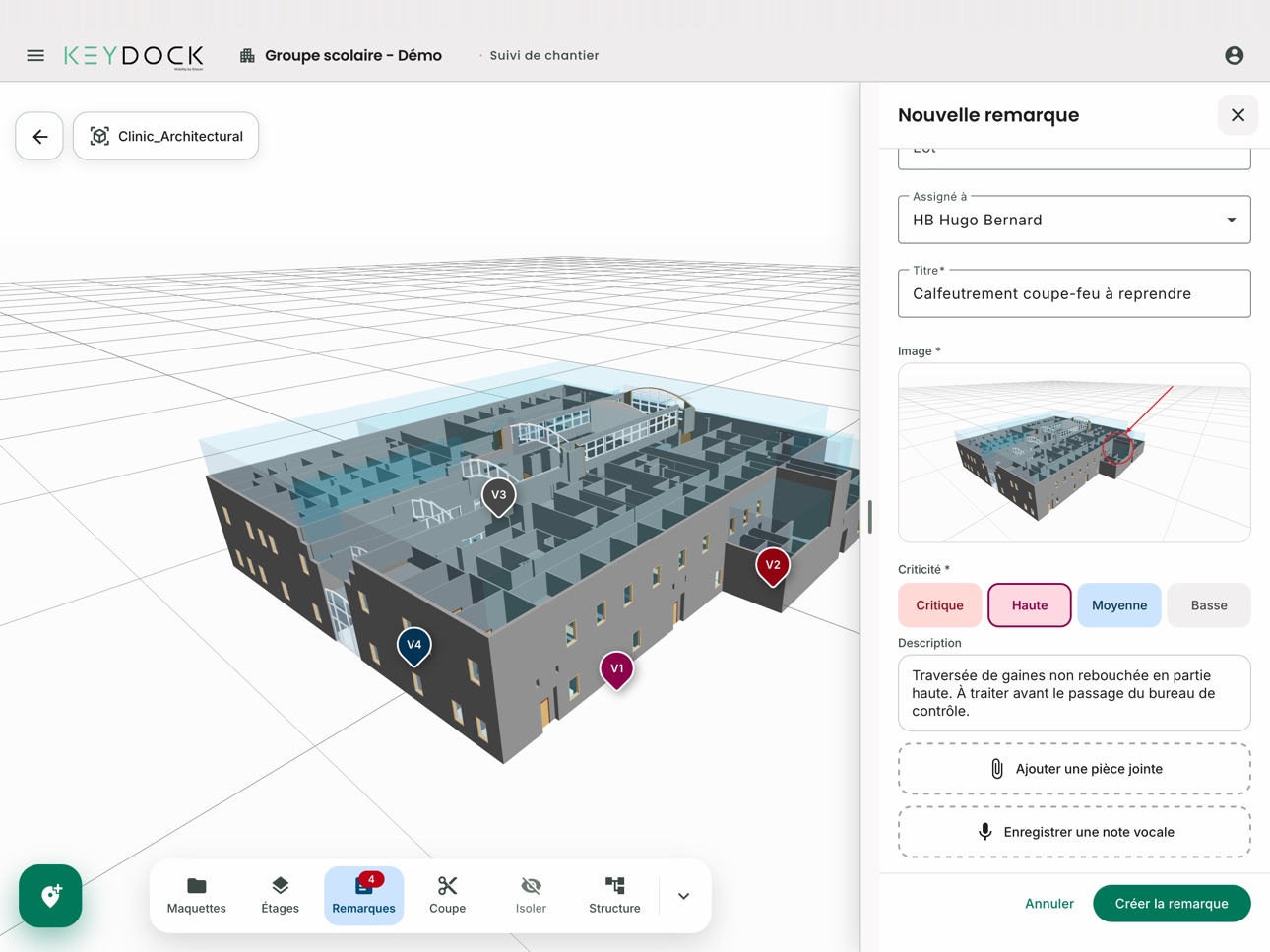The image size is (1270, 952).
Task: Open the Assigné à dropdown
Action: 1074,220
